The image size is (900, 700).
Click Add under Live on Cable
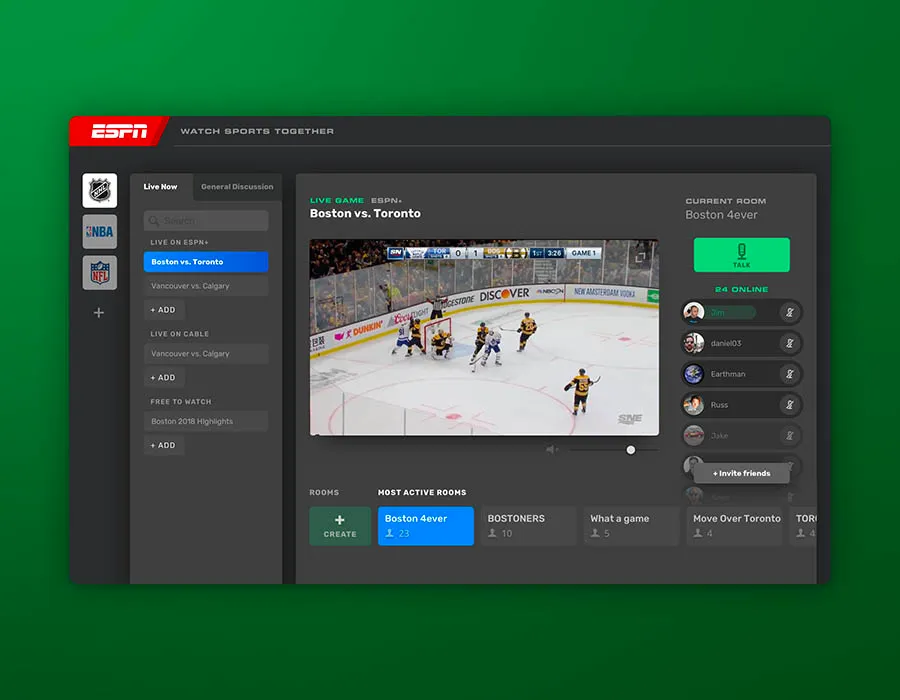(x=164, y=378)
